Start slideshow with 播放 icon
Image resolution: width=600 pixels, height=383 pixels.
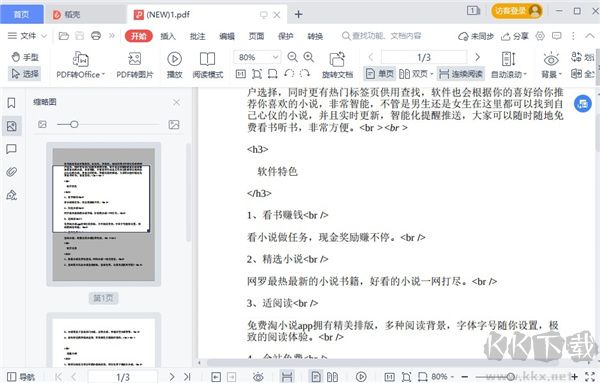(174, 59)
